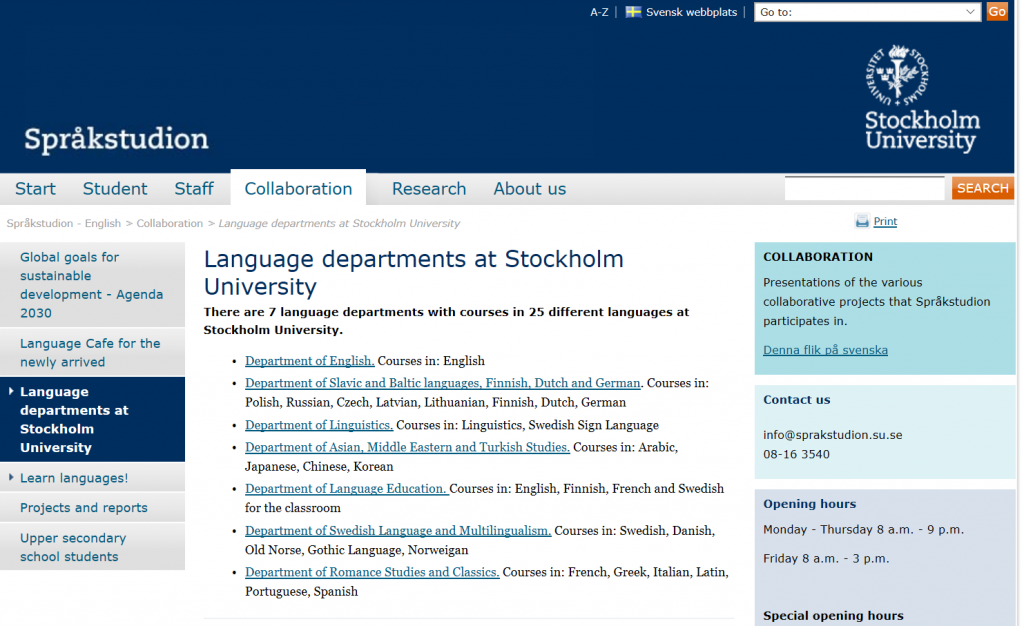The width and height of the screenshot is (1024, 626).
Task: Open Department of Romance Studies and Classics
Action: click(x=372, y=572)
